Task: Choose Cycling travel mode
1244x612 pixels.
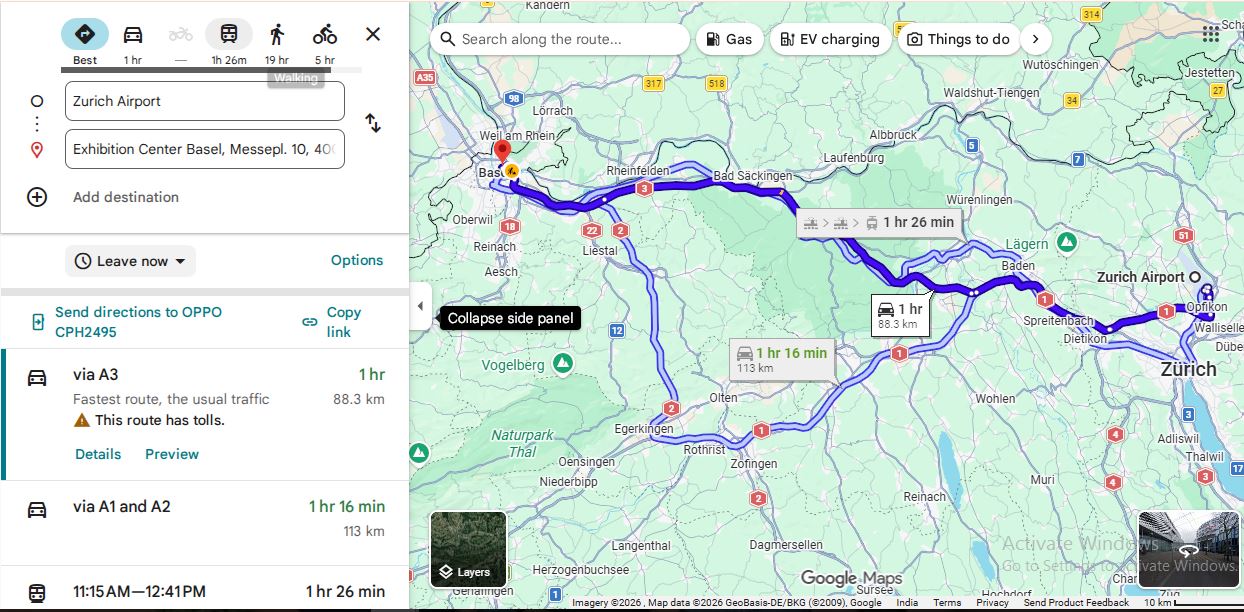Action: (x=325, y=34)
